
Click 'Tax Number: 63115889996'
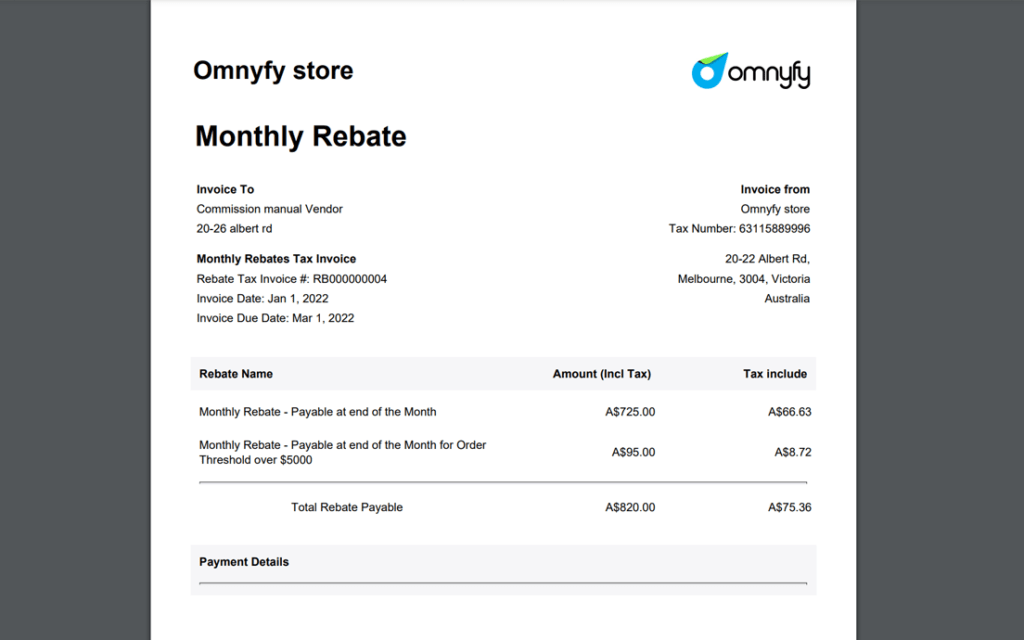coord(739,229)
